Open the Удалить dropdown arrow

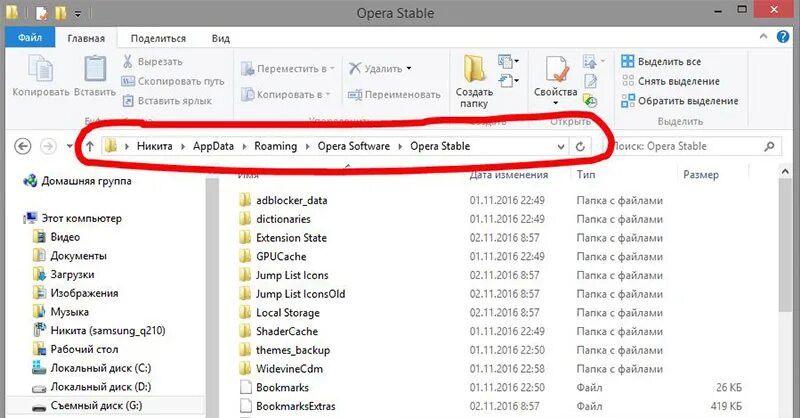409,68
